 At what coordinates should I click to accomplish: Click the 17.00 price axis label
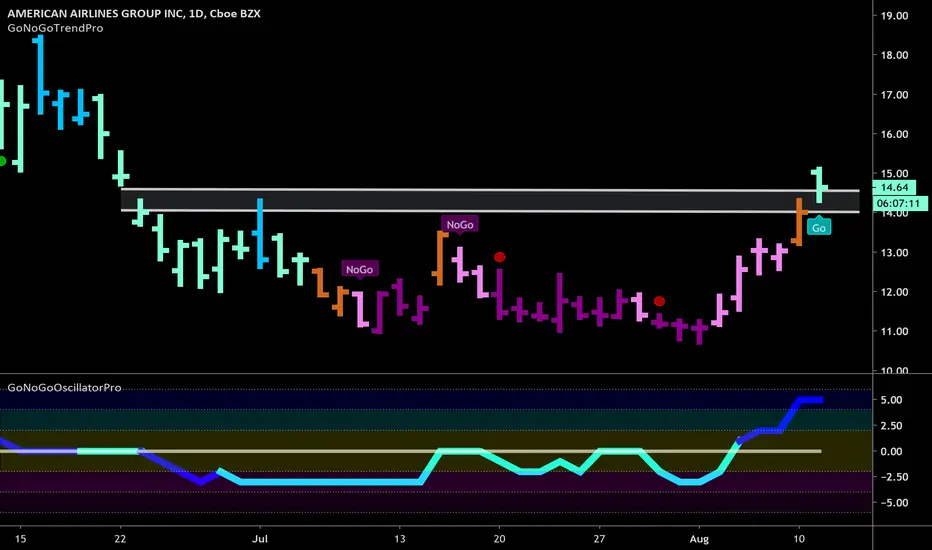[x=894, y=95]
